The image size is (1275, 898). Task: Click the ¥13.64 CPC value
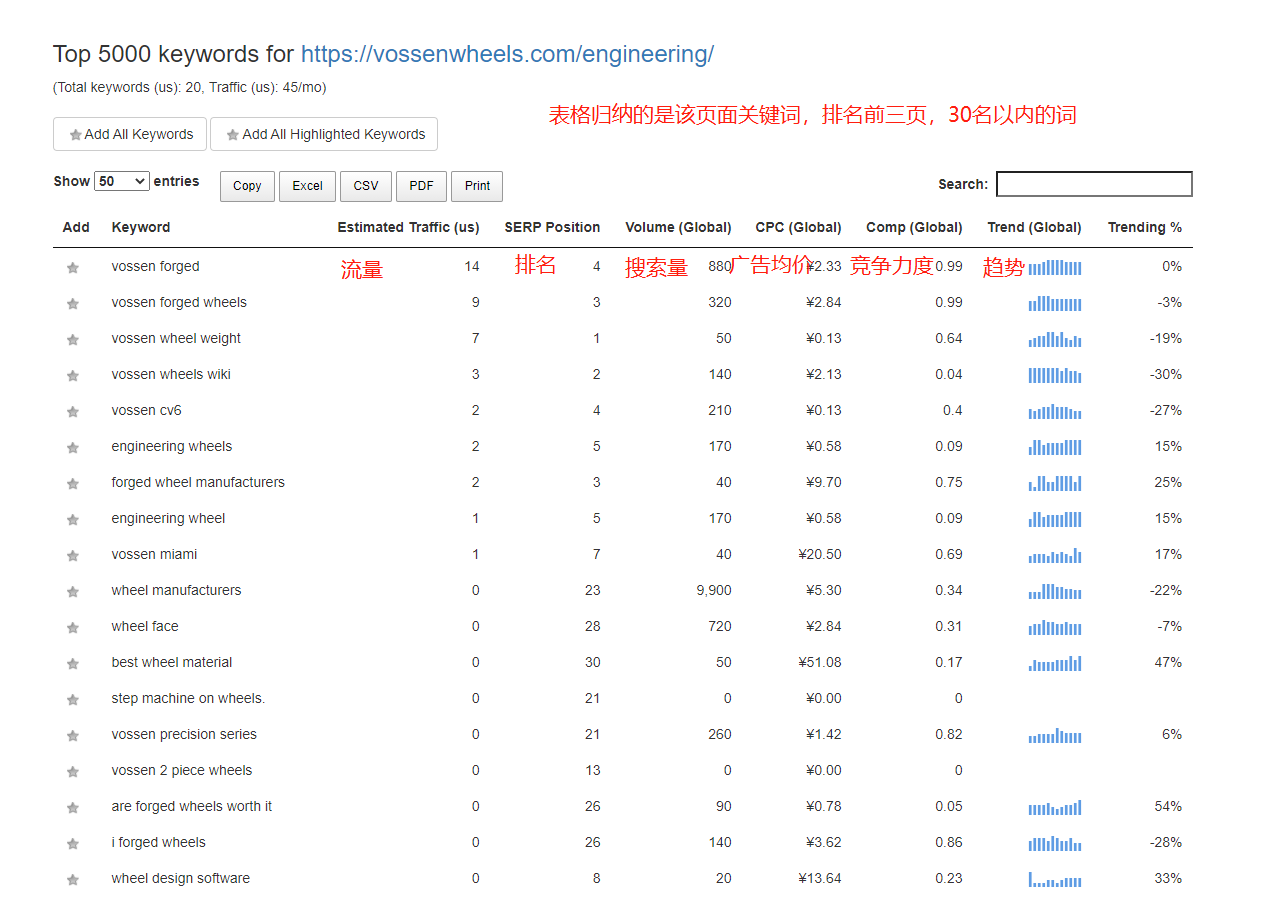pyautogui.click(x=820, y=878)
